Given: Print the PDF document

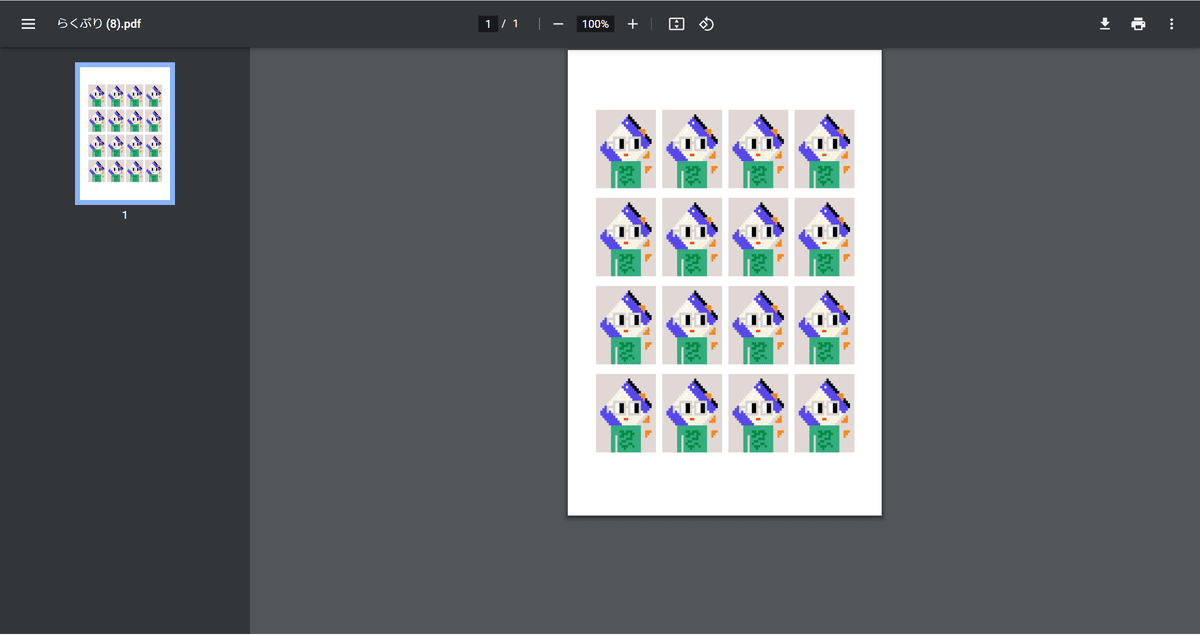Looking at the screenshot, I should (1138, 24).
